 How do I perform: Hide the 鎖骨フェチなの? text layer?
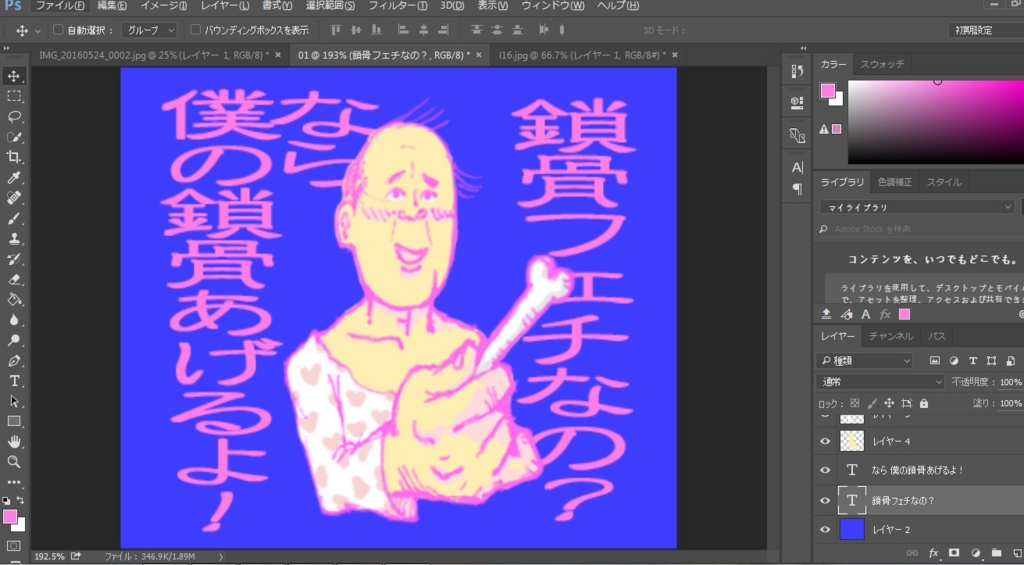(x=825, y=500)
